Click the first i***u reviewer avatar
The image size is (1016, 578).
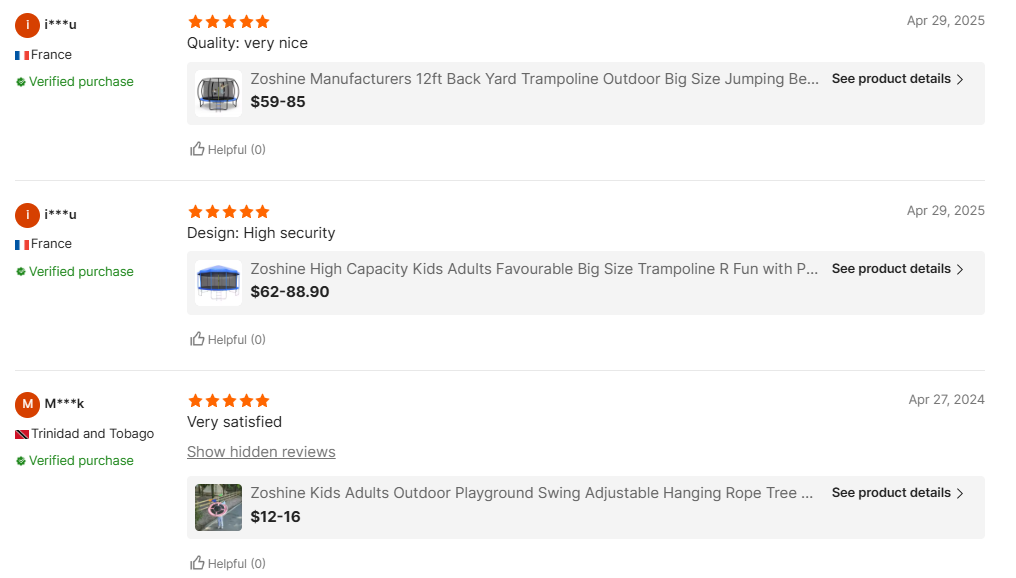pyautogui.click(x=28, y=25)
